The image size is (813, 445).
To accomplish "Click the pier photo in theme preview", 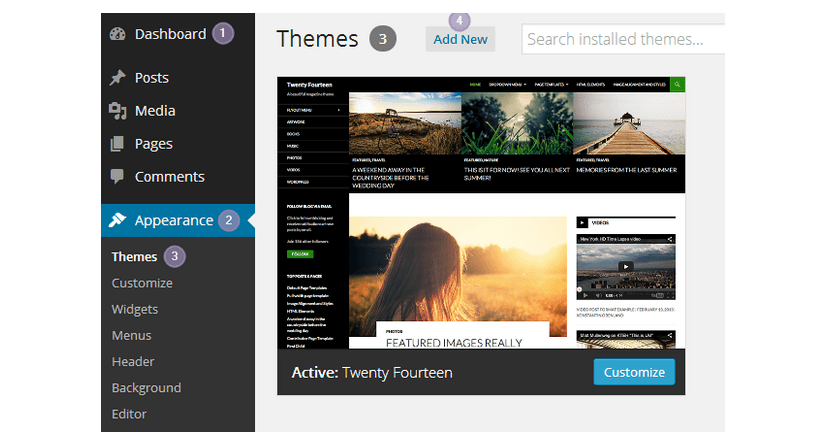I will tap(629, 123).
